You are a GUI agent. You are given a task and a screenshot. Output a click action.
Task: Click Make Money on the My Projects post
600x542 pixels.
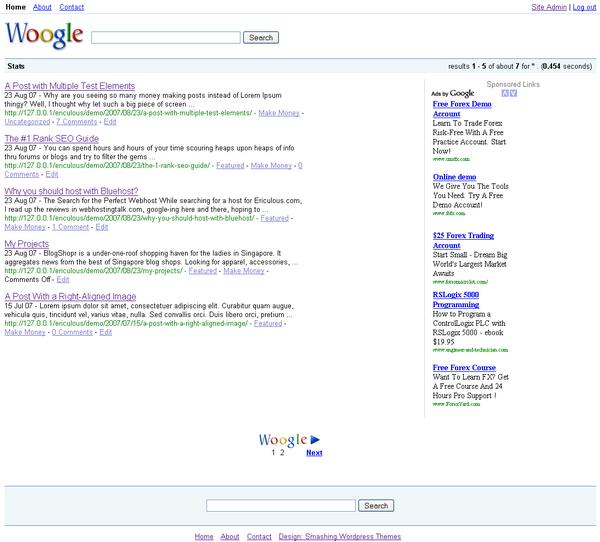point(244,271)
